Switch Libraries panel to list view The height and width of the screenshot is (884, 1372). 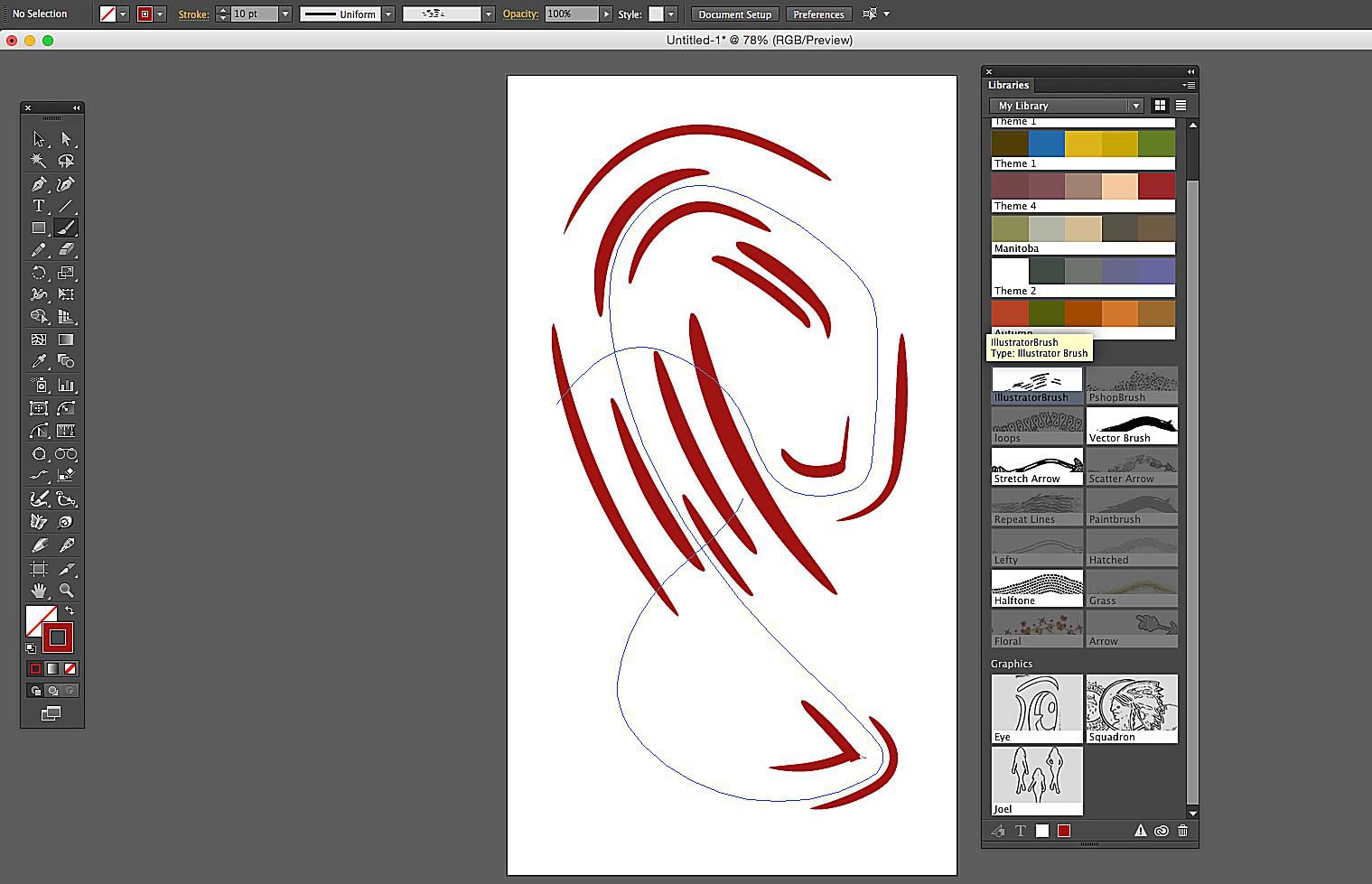(1181, 106)
